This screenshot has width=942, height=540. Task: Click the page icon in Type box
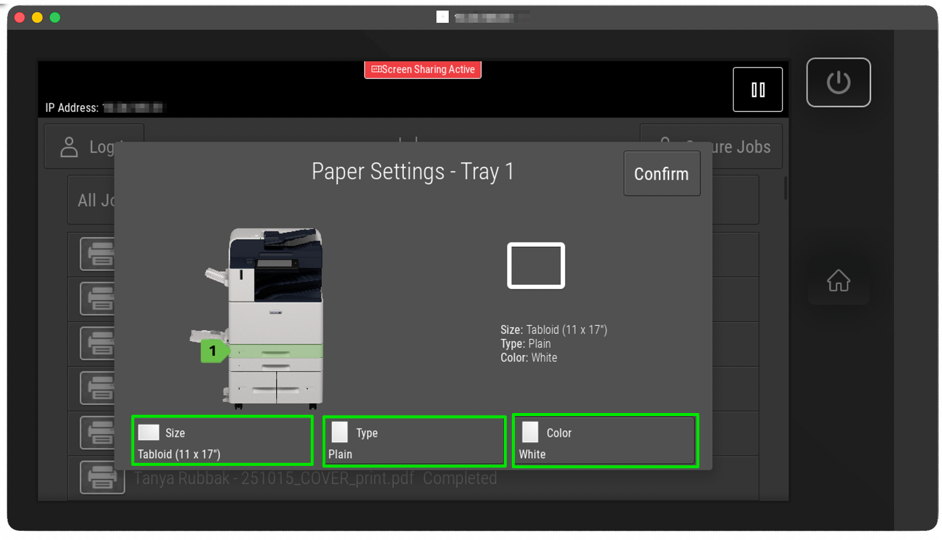(339, 432)
